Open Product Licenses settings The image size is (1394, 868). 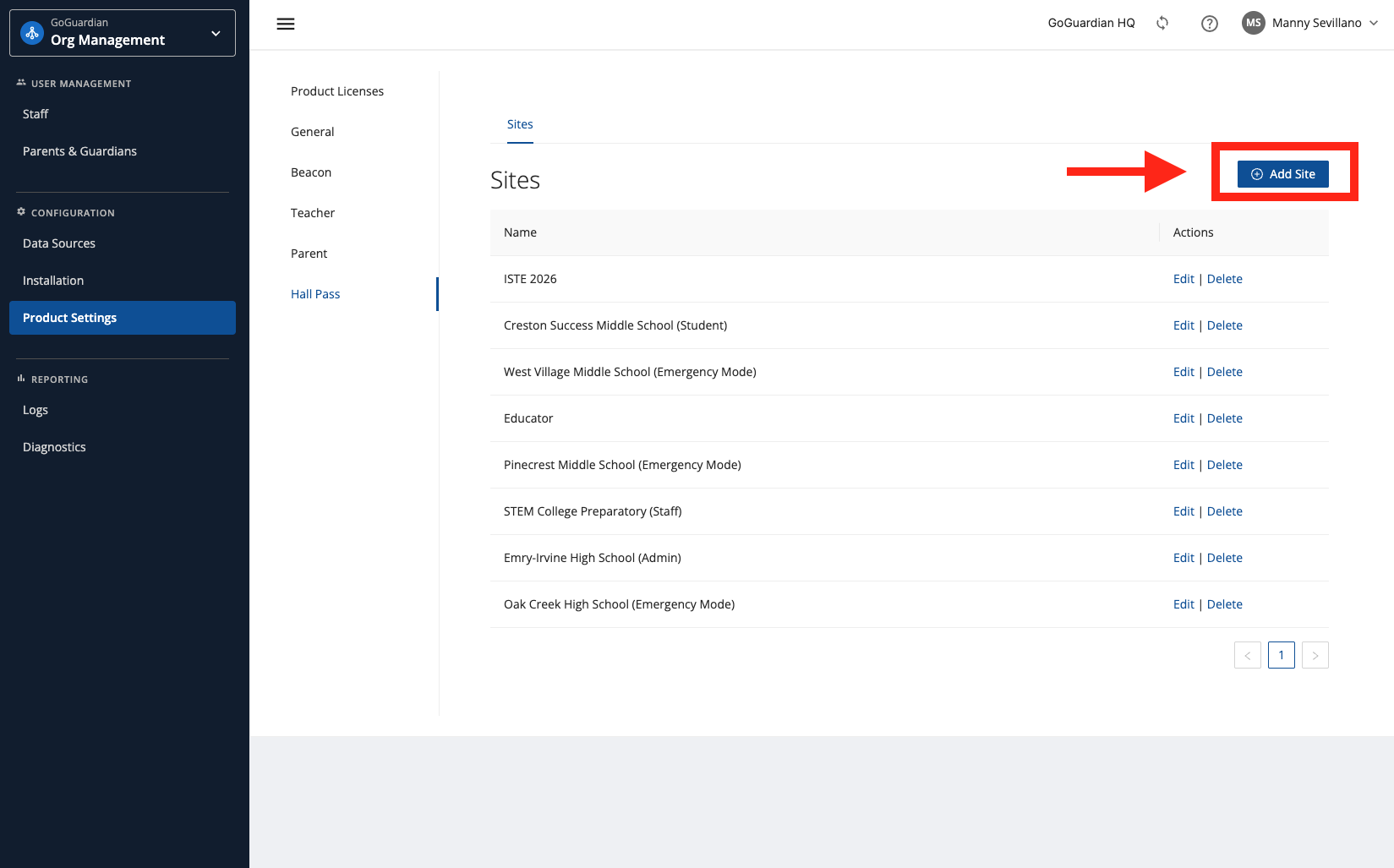click(337, 91)
